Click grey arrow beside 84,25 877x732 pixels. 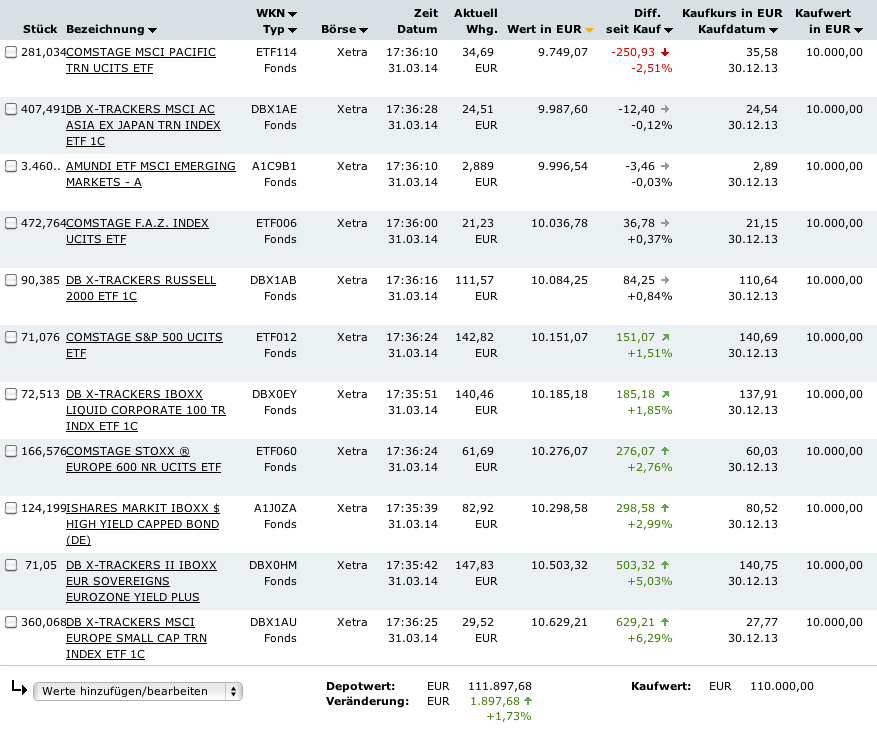coord(665,280)
